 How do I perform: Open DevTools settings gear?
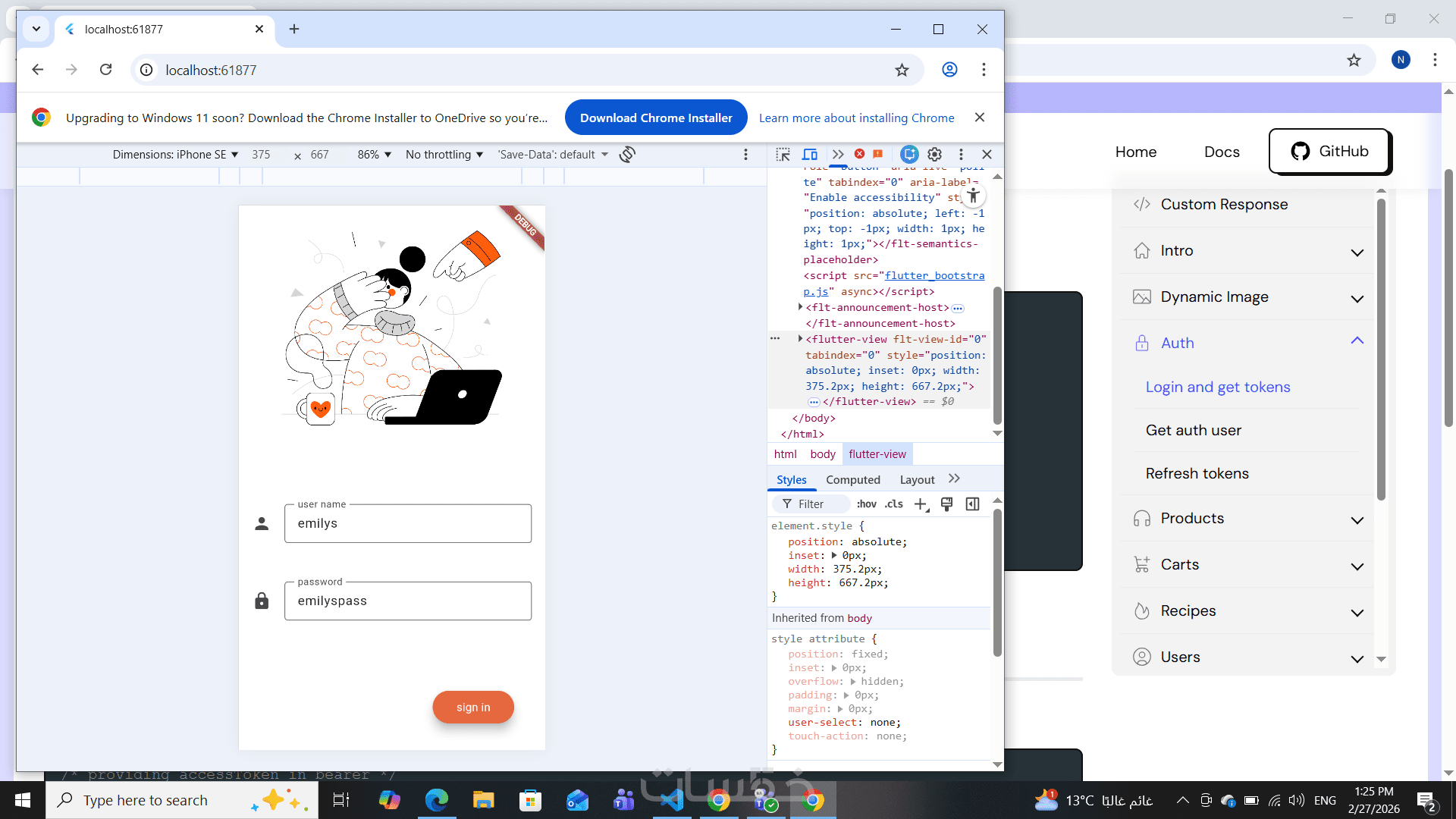pyautogui.click(x=935, y=155)
